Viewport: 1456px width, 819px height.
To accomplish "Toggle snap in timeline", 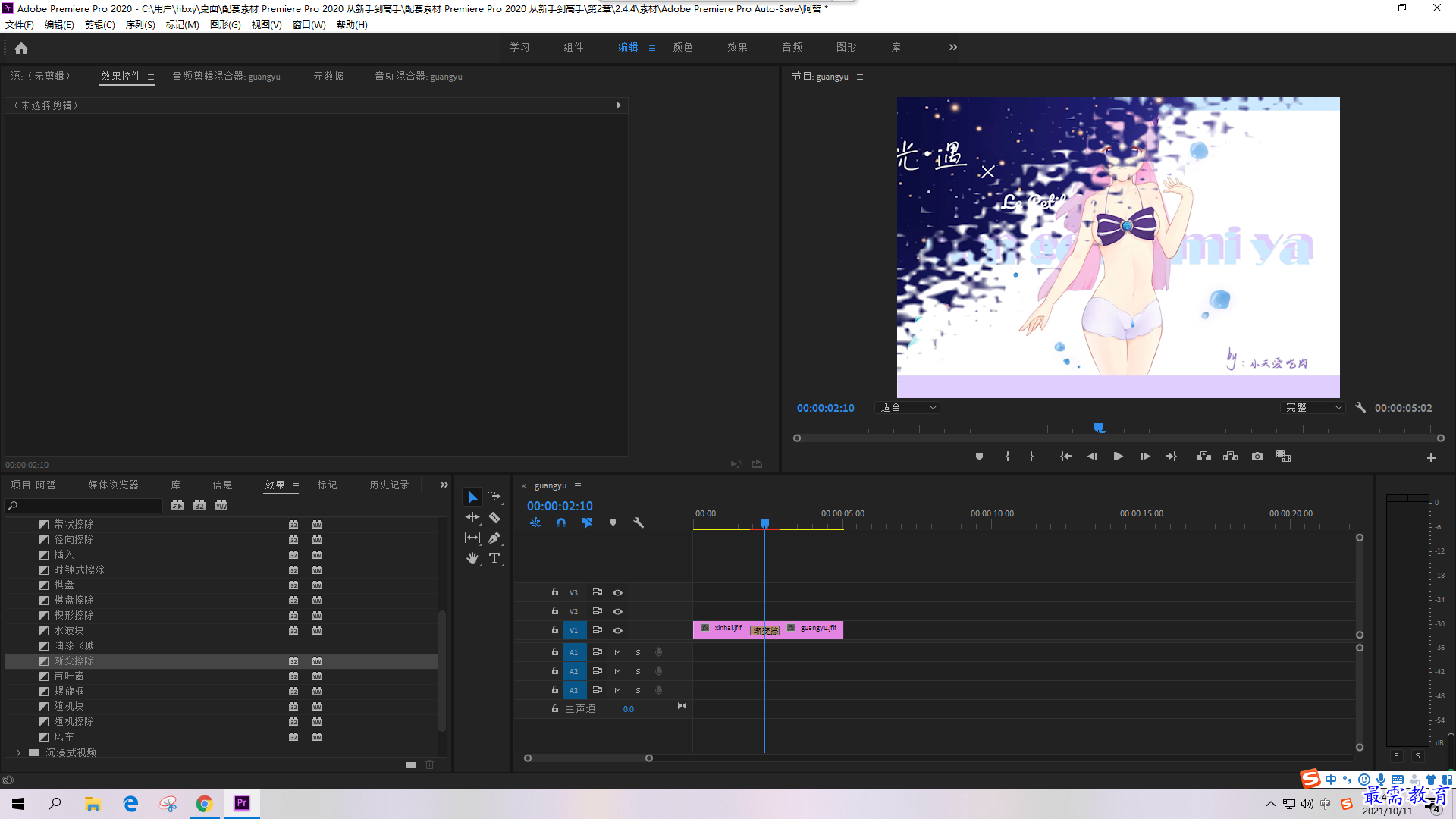I will (x=560, y=522).
